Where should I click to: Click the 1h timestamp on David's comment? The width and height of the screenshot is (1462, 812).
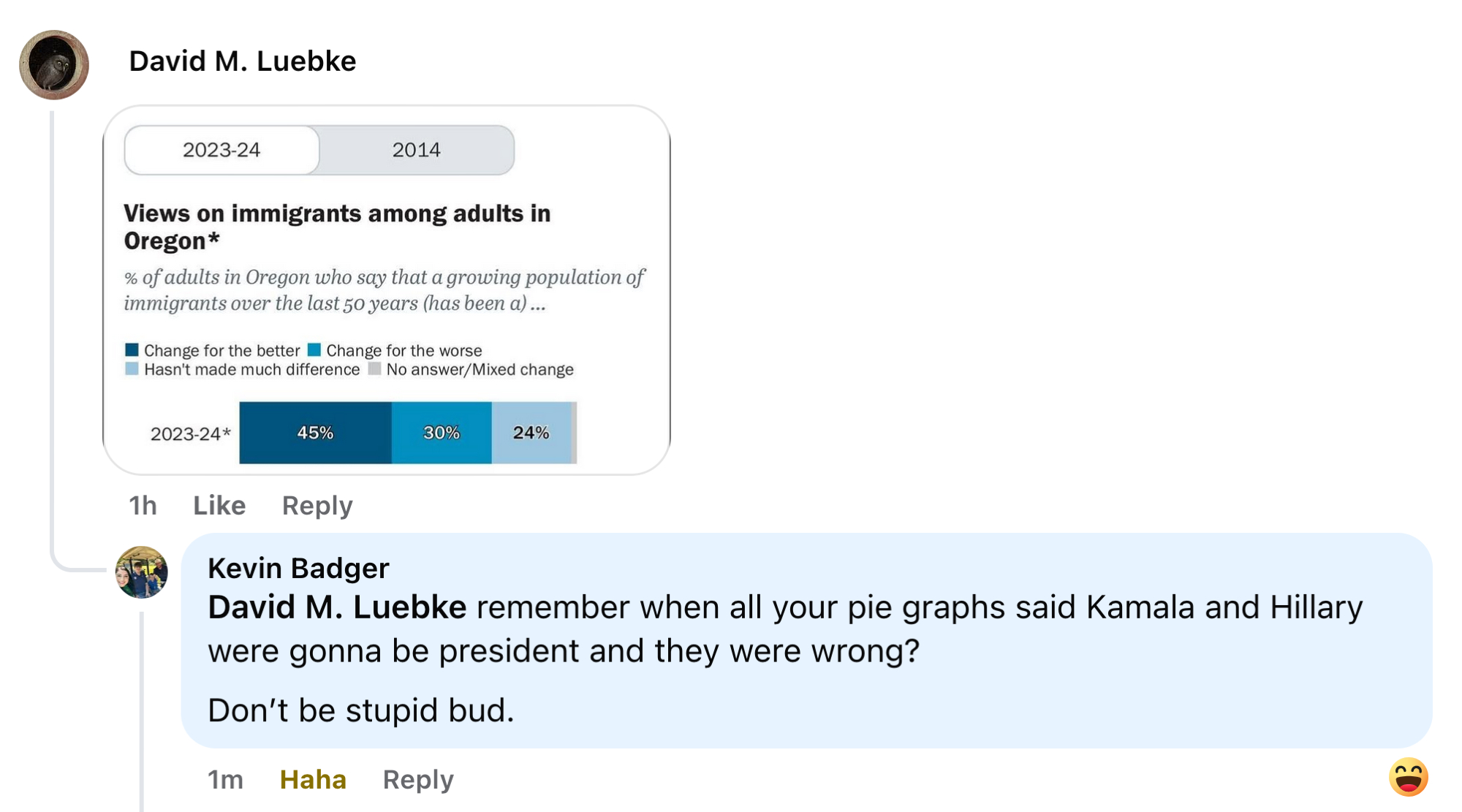click(143, 505)
